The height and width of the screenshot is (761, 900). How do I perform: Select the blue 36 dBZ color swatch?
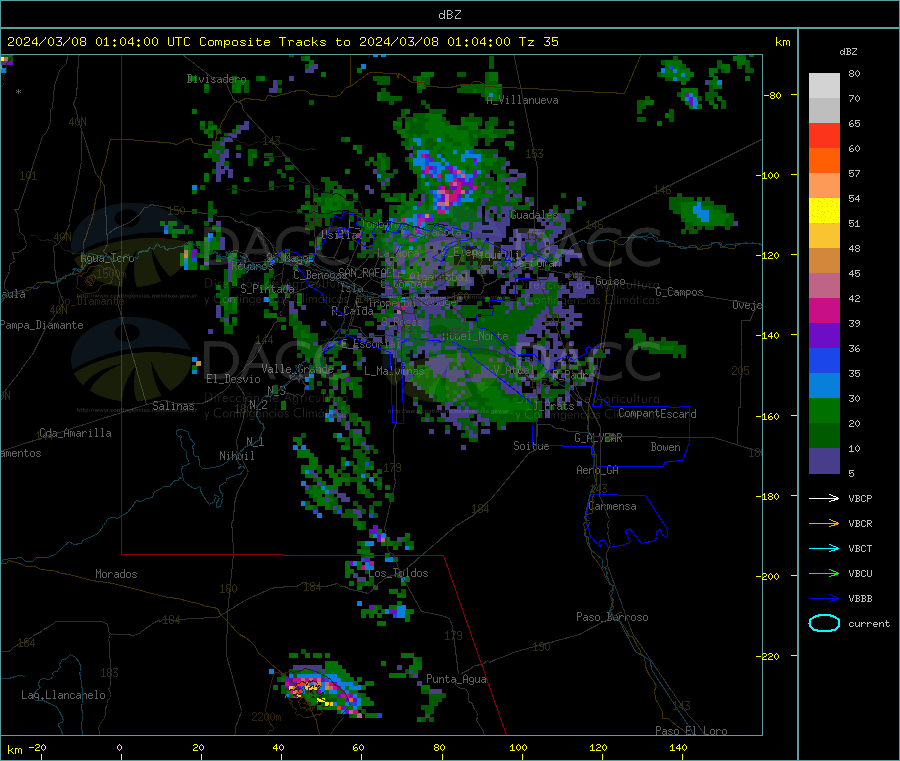pos(824,360)
